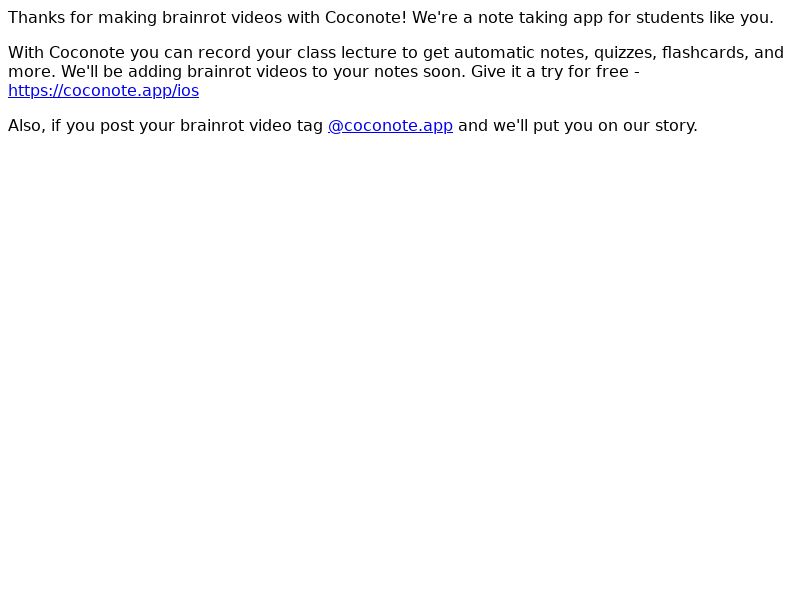The image size is (800, 600).
Task: Click "With Coconote" starting the second paragraph
Action: [66, 53]
